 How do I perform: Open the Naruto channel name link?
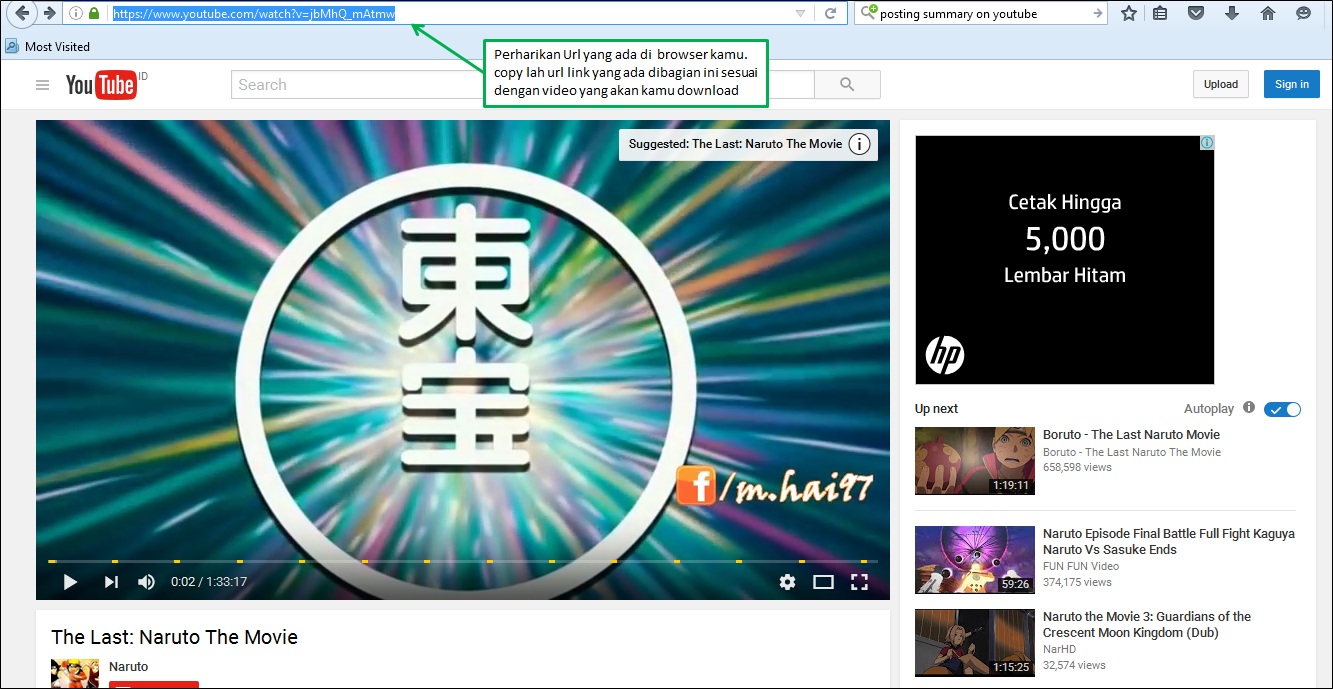click(x=128, y=667)
